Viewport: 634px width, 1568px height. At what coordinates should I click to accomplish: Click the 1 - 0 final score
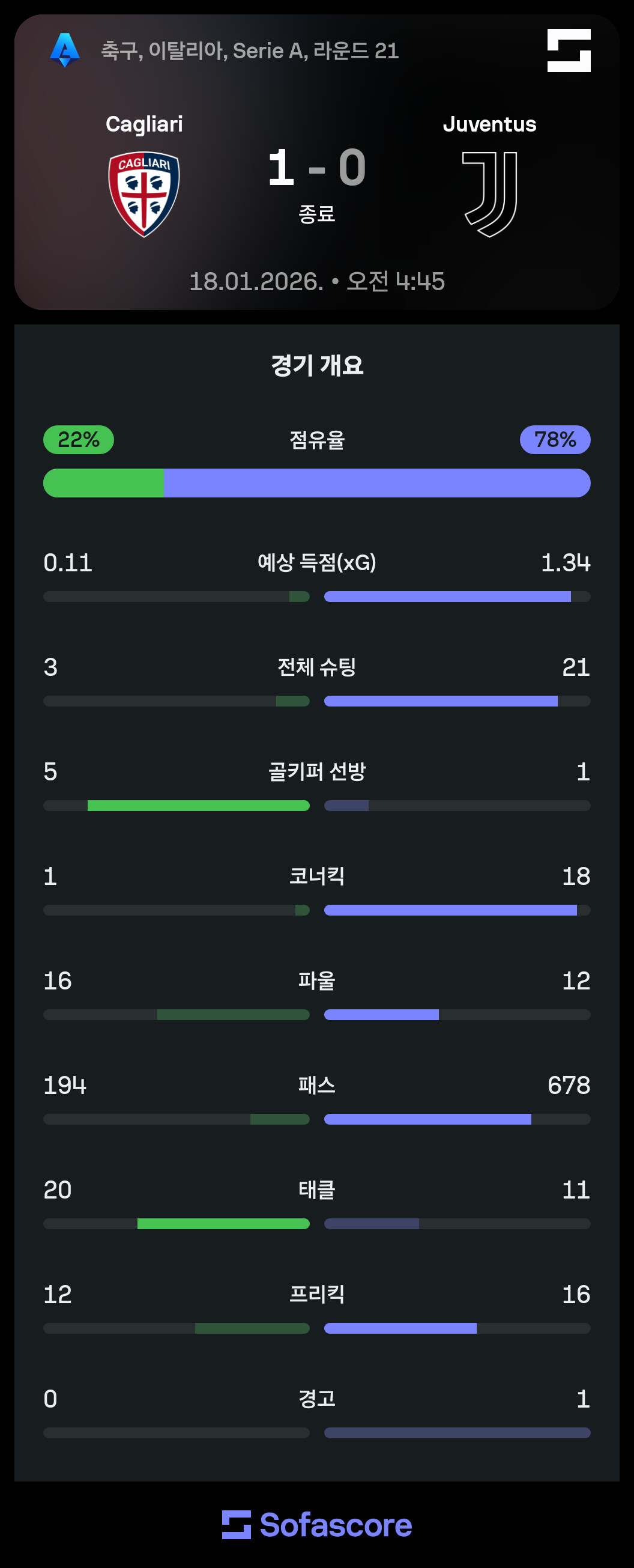pyautogui.click(x=317, y=168)
